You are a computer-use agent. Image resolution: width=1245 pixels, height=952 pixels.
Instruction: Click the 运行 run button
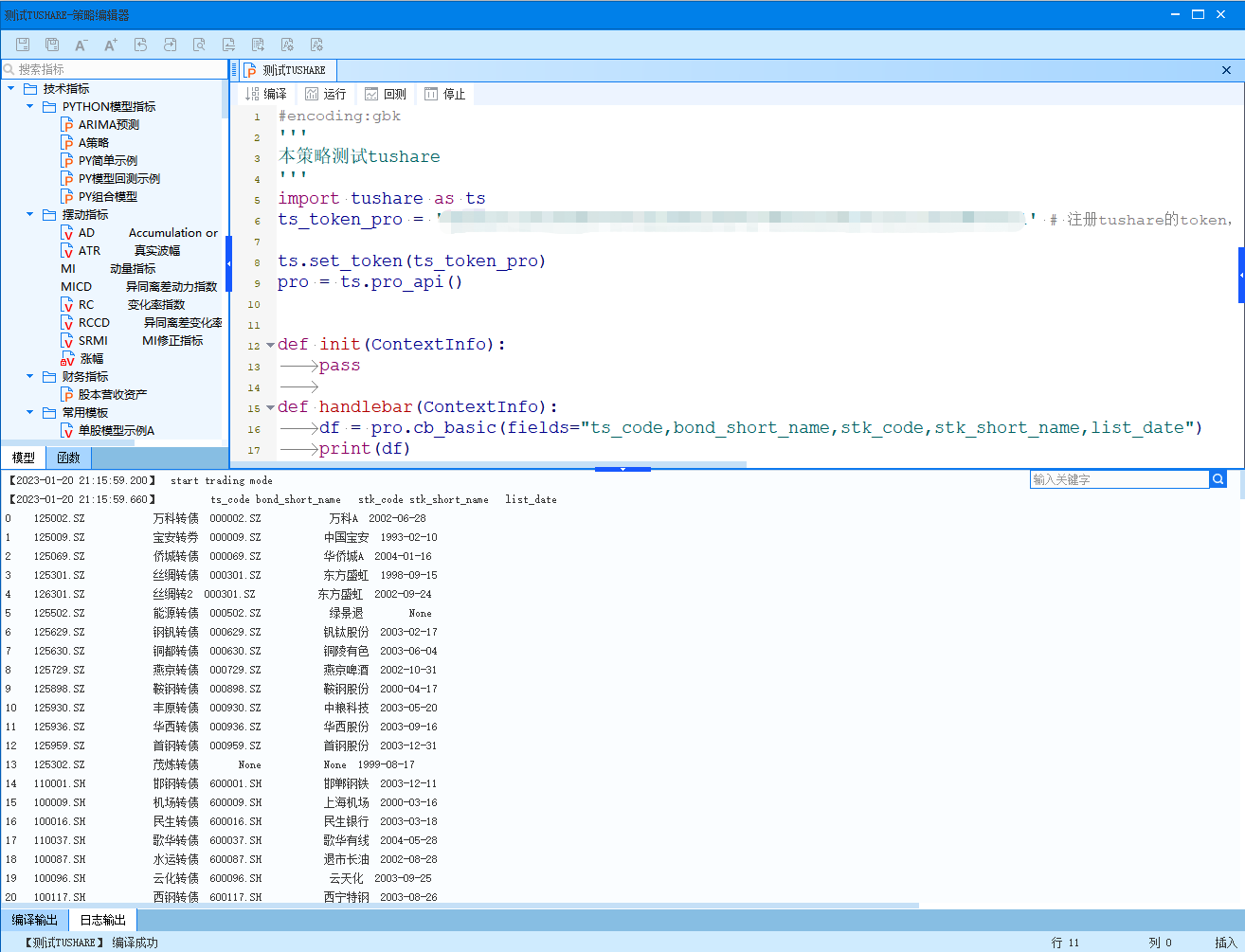(325, 94)
